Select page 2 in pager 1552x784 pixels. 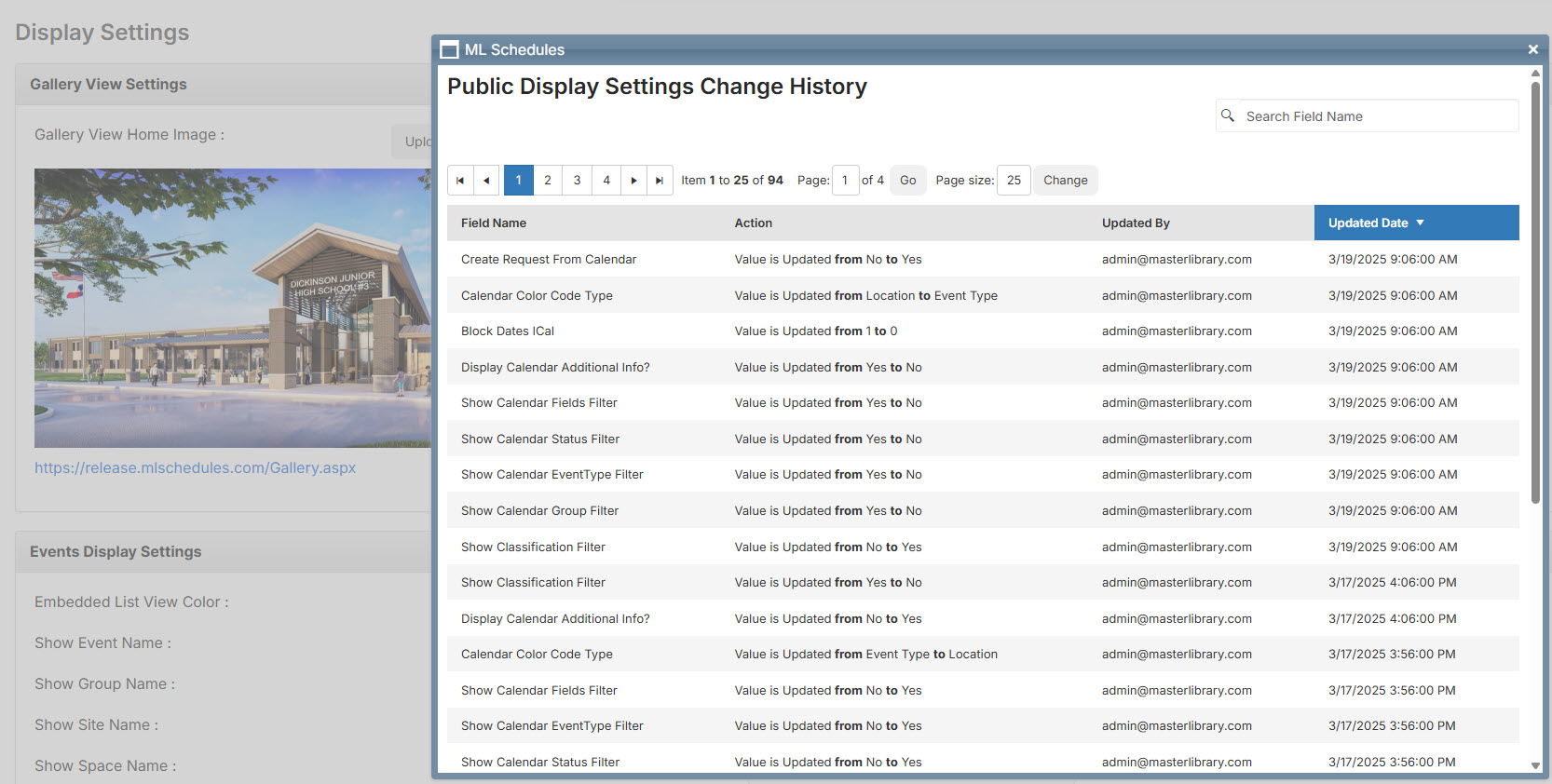click(548, 181)
